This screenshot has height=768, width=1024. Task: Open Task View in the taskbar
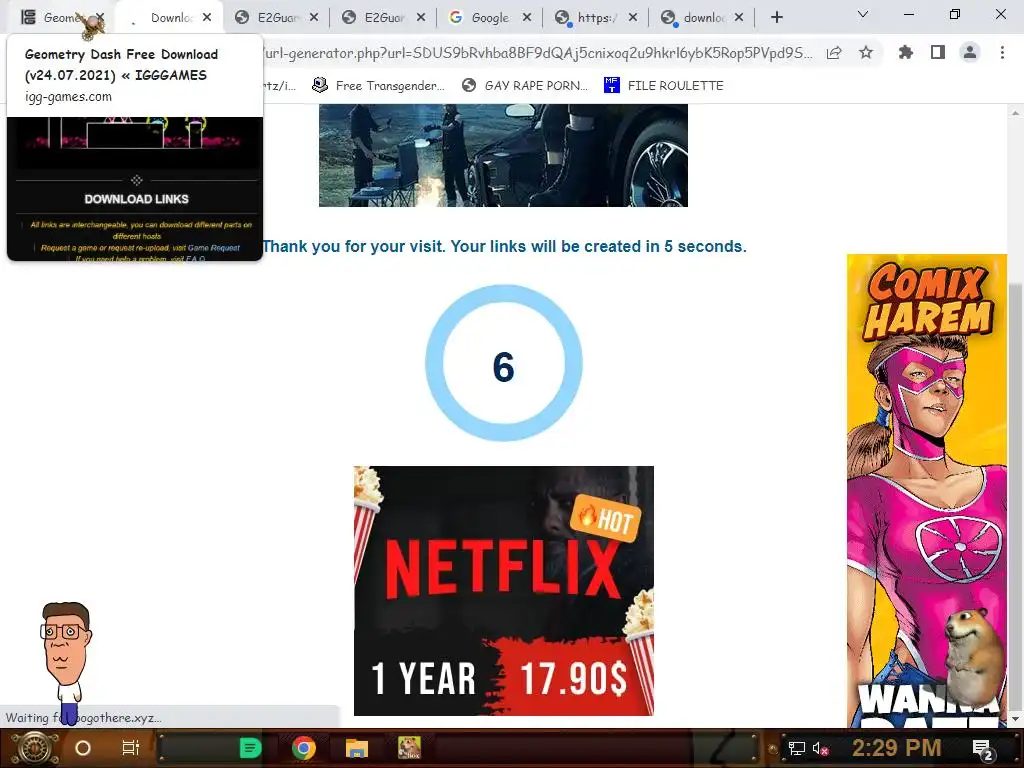point(131,748)
